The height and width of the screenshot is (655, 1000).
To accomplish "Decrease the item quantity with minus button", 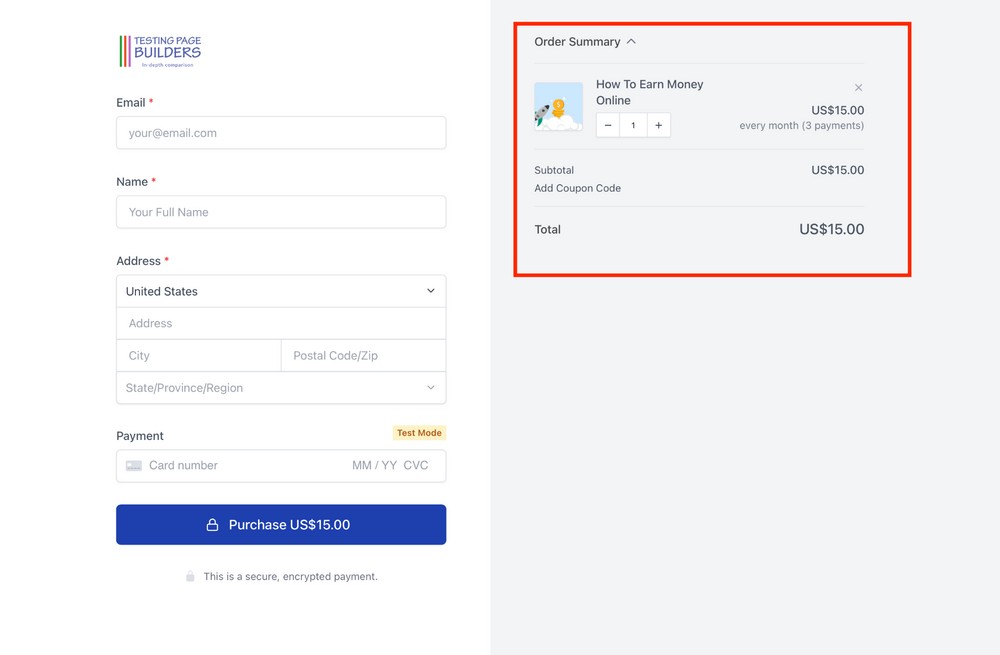I will coord(608,124).
